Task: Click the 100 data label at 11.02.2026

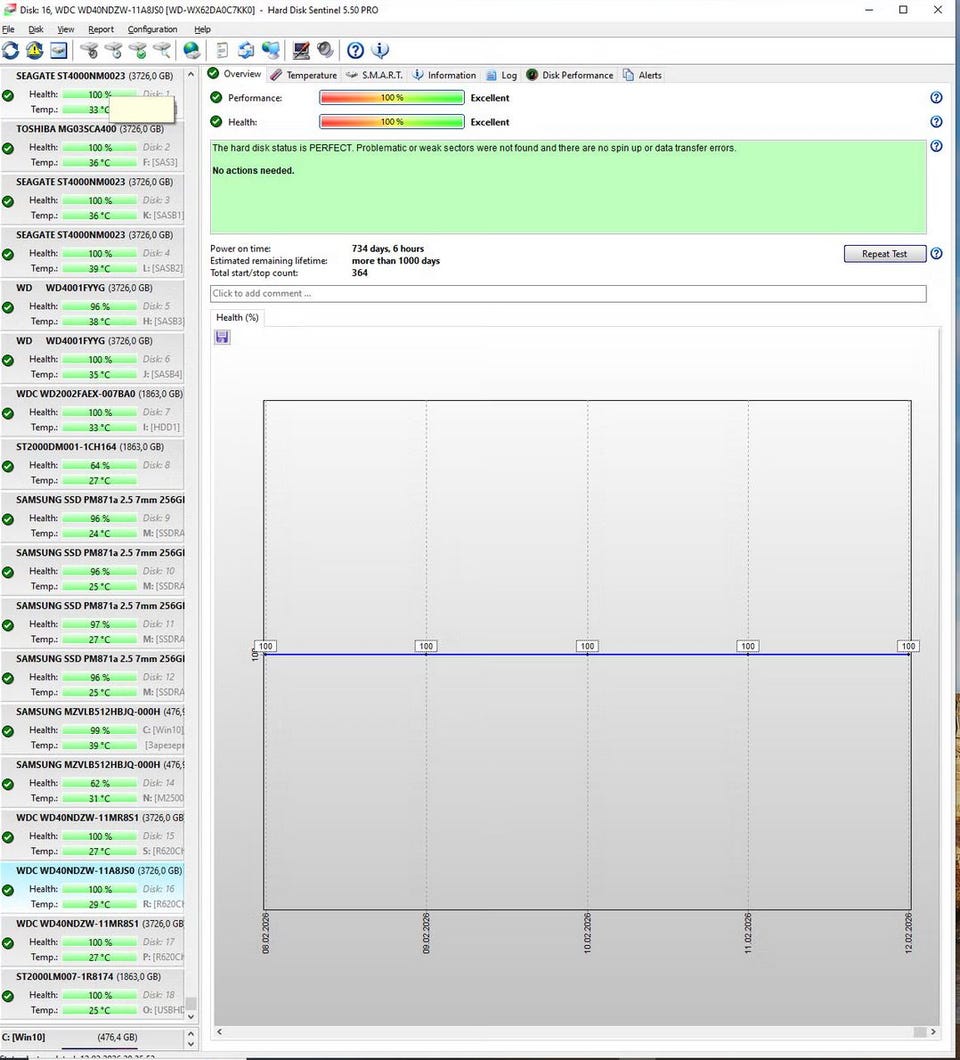Action: [x=748, y=646]
